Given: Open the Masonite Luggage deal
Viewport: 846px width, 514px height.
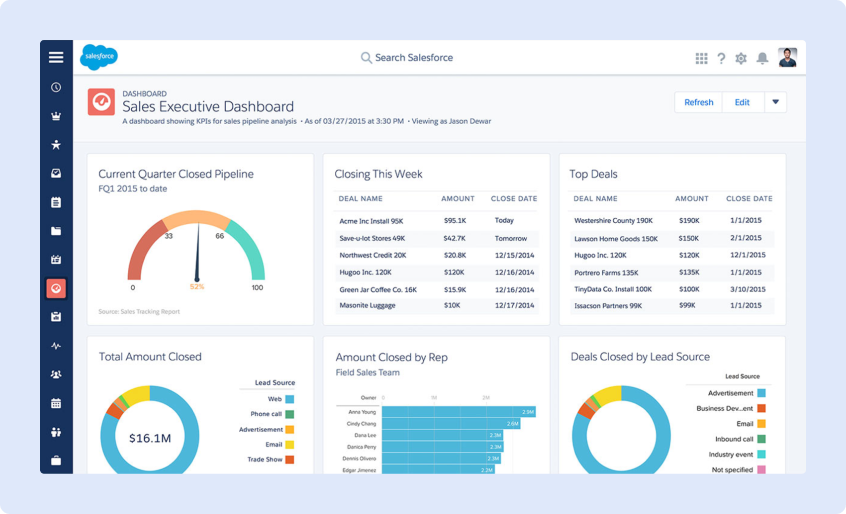Looking at the screenshot, I should click(367, 305).
